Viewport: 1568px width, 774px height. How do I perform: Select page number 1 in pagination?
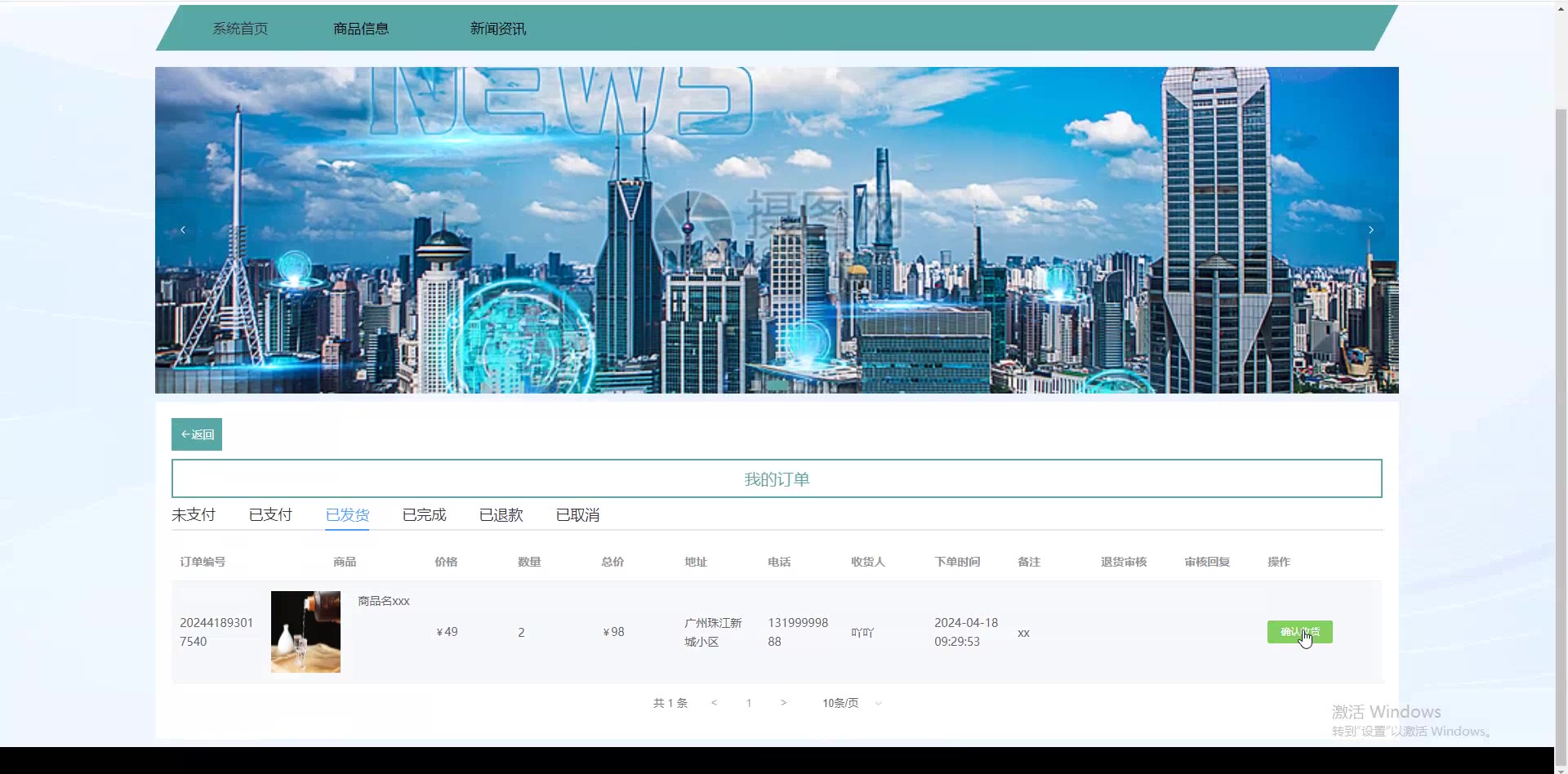(x=749, y=703)
